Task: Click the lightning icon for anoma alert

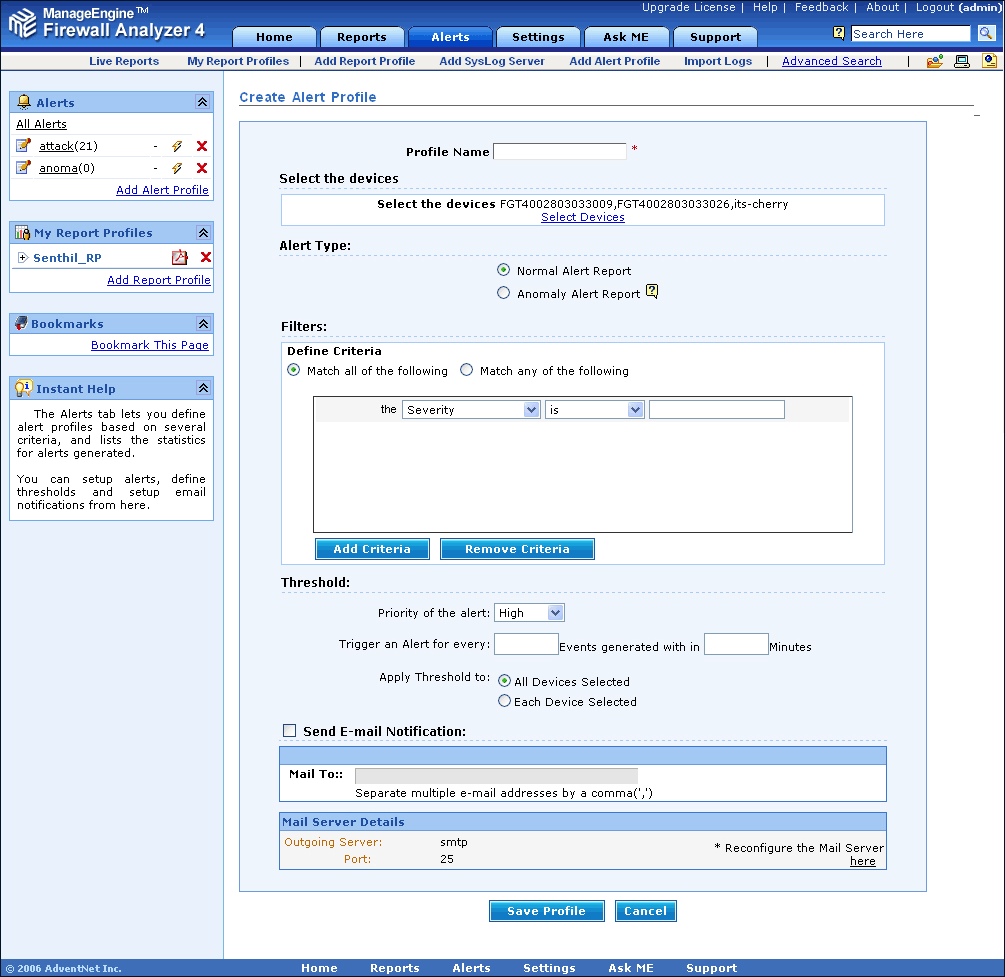Action: pyautogui.click(x=177, y=168)
